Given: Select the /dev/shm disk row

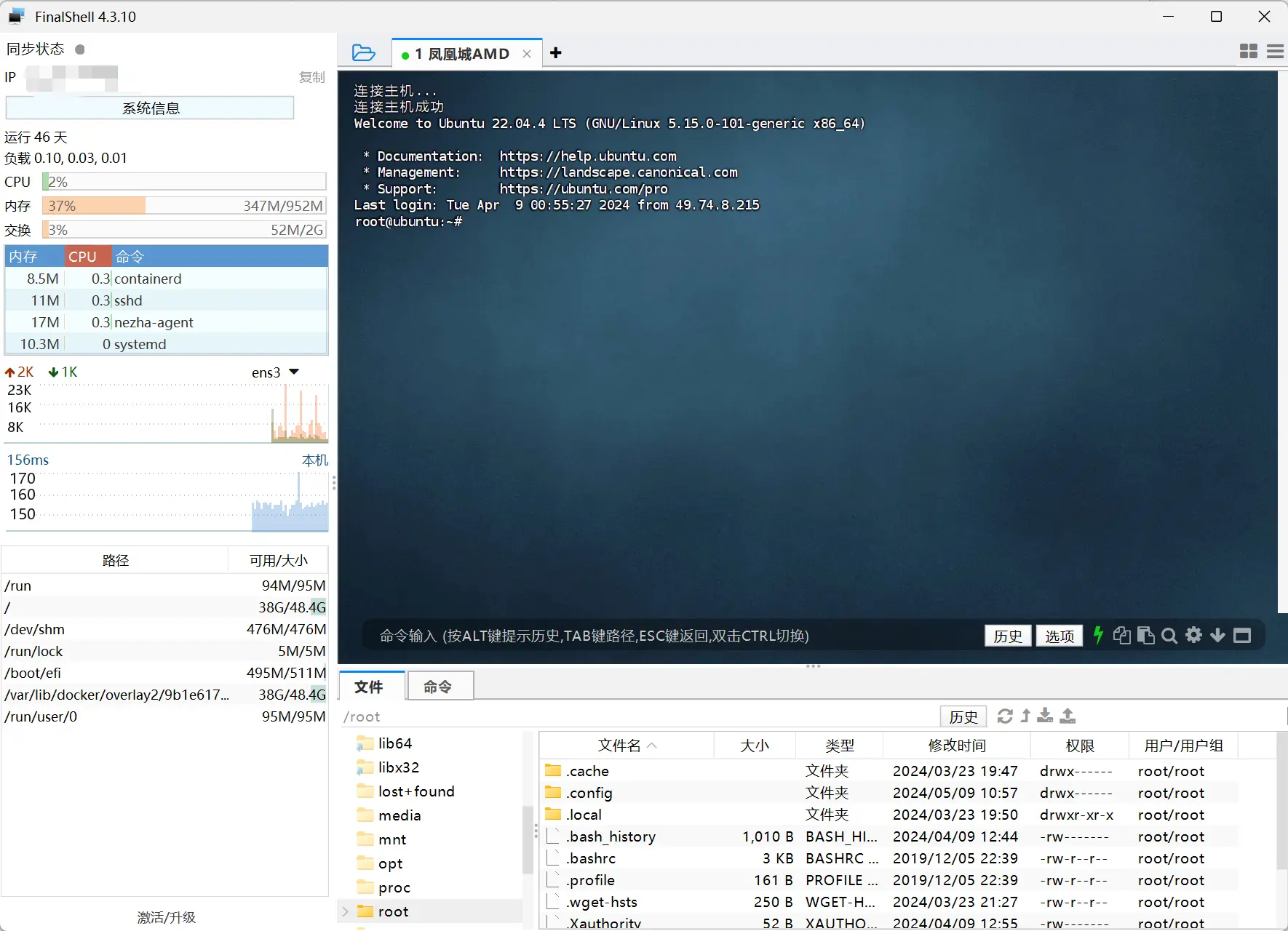Looking at the screenshot, I should point(165,629).
